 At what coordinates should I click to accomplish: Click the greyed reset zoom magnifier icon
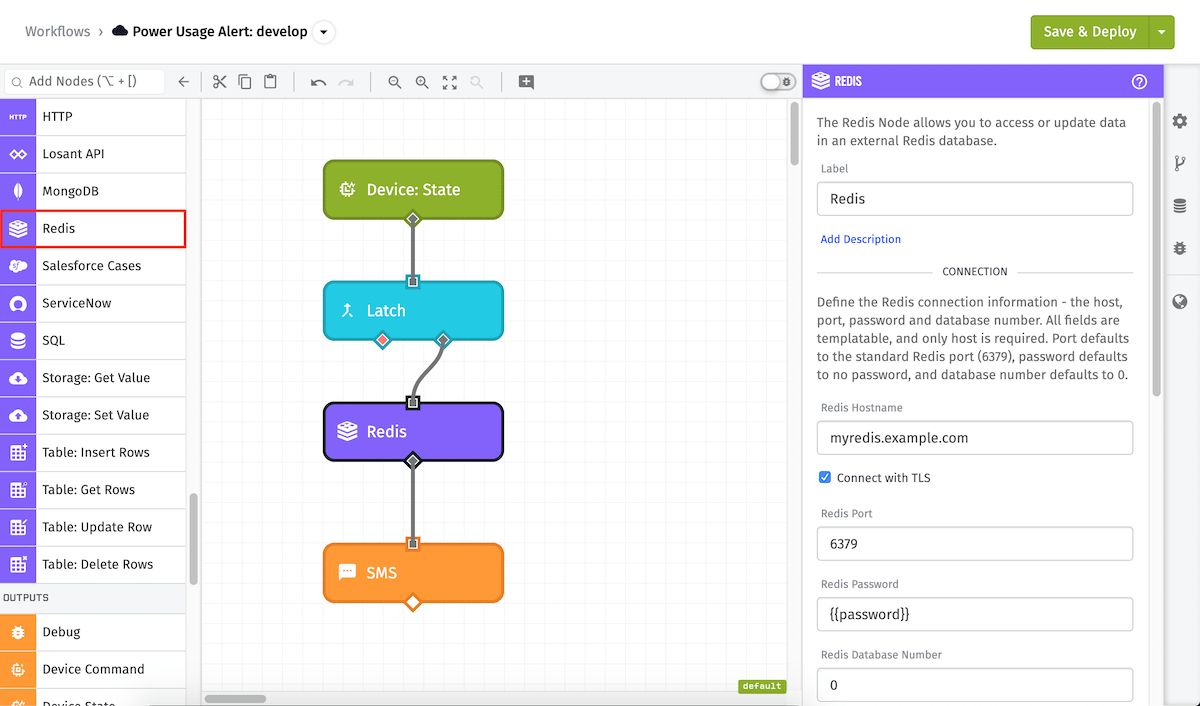[477, 82]
